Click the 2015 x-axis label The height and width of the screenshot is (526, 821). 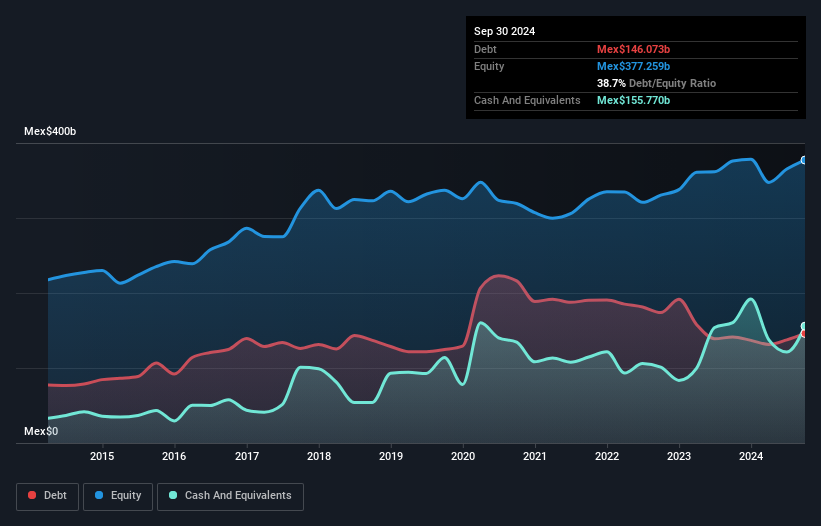coord(102,456)
